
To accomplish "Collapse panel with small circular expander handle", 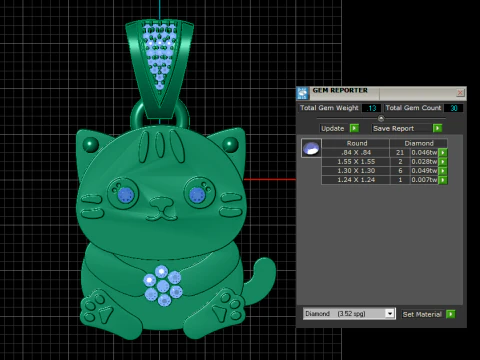I will tap(381, 118).
